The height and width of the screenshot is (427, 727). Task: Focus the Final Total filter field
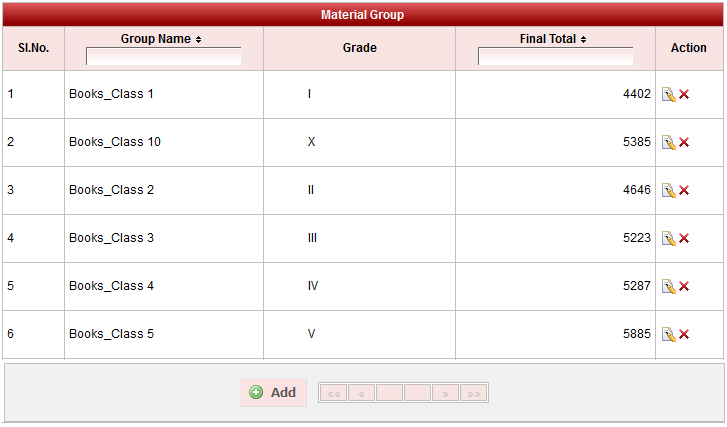click(555, 57)
